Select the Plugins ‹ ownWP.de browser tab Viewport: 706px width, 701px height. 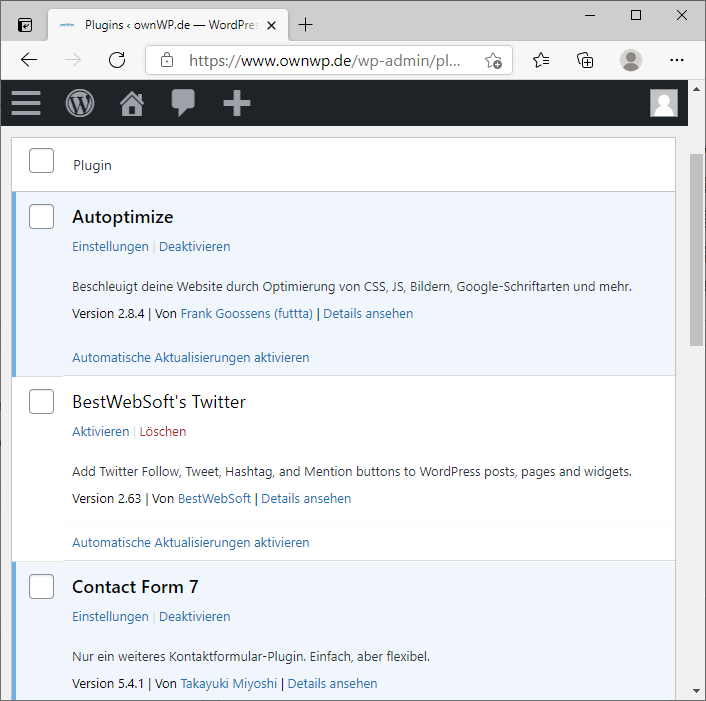tap(168, 25)
